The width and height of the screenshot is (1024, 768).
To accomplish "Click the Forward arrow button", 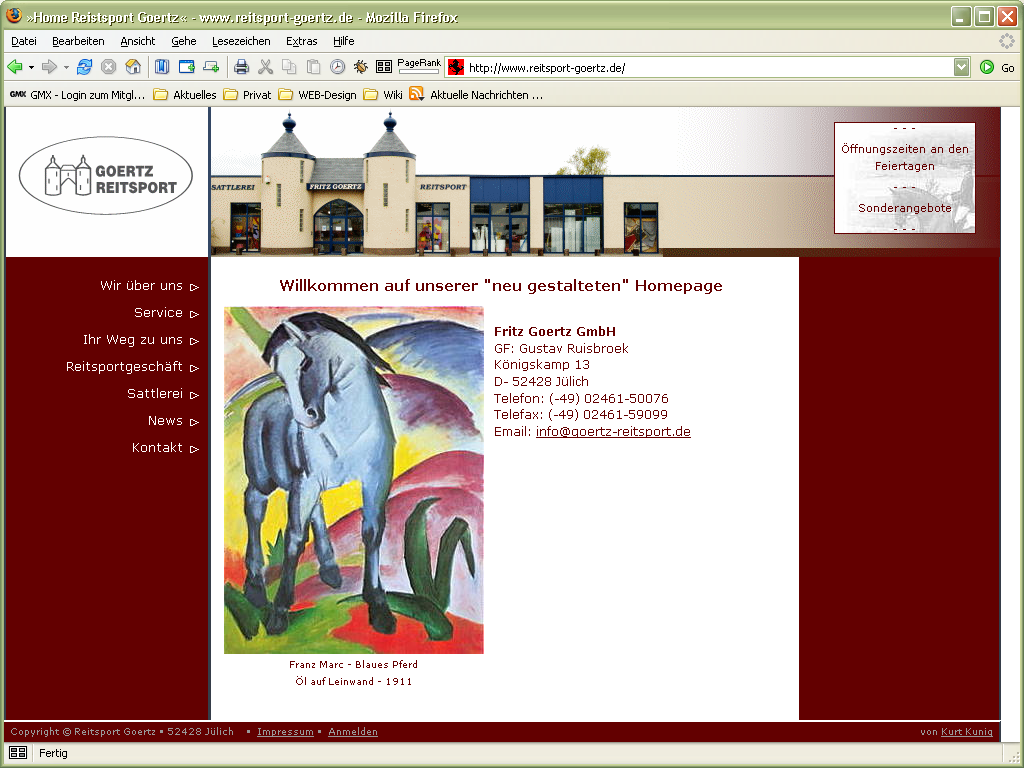I will (49, 67).
